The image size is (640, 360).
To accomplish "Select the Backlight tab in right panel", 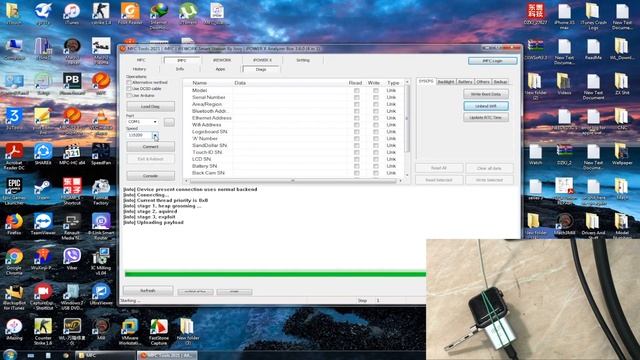I will click(x=446, y=82).
